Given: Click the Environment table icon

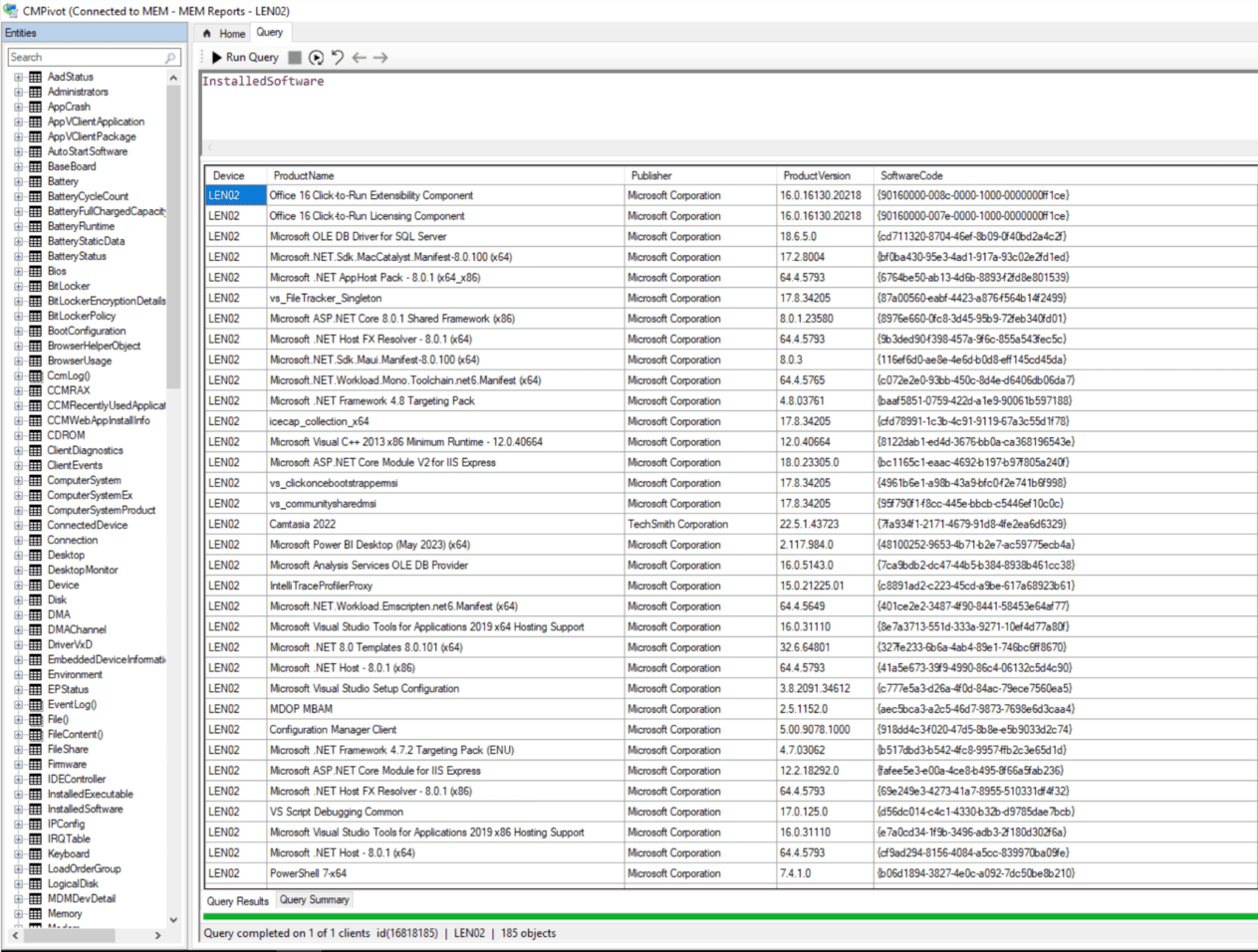Looking at the screenshot, I should point(35,674).
